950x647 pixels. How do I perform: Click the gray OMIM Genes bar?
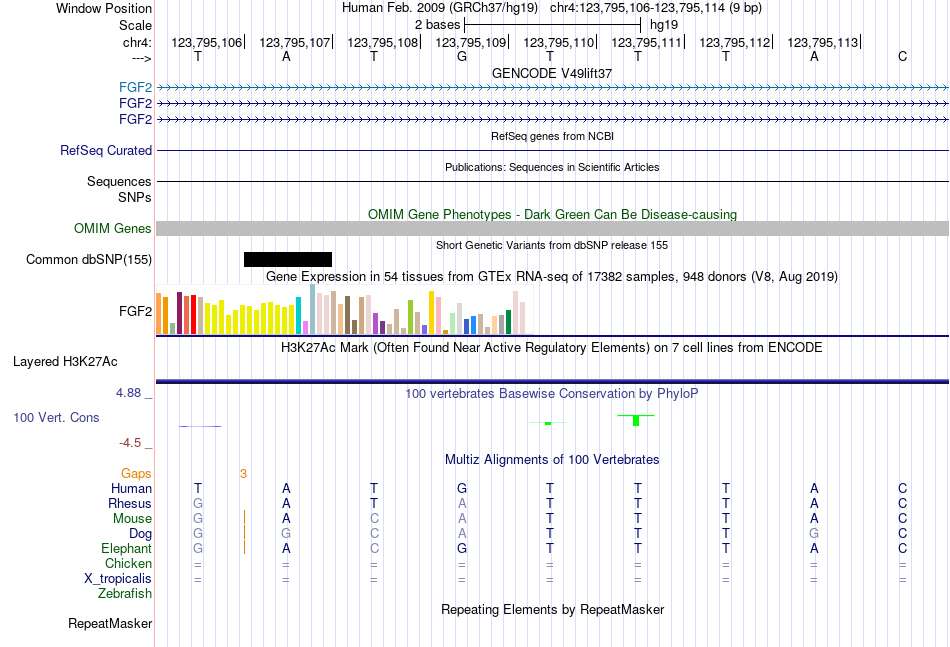(552, 228)
